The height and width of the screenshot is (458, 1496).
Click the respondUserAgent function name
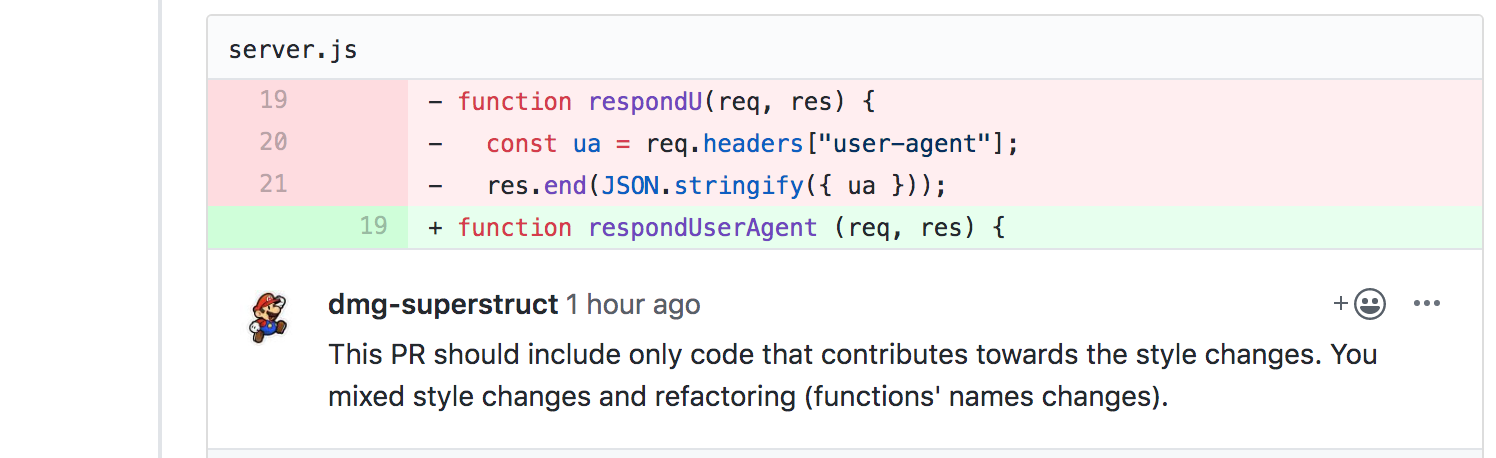point(703,227)
